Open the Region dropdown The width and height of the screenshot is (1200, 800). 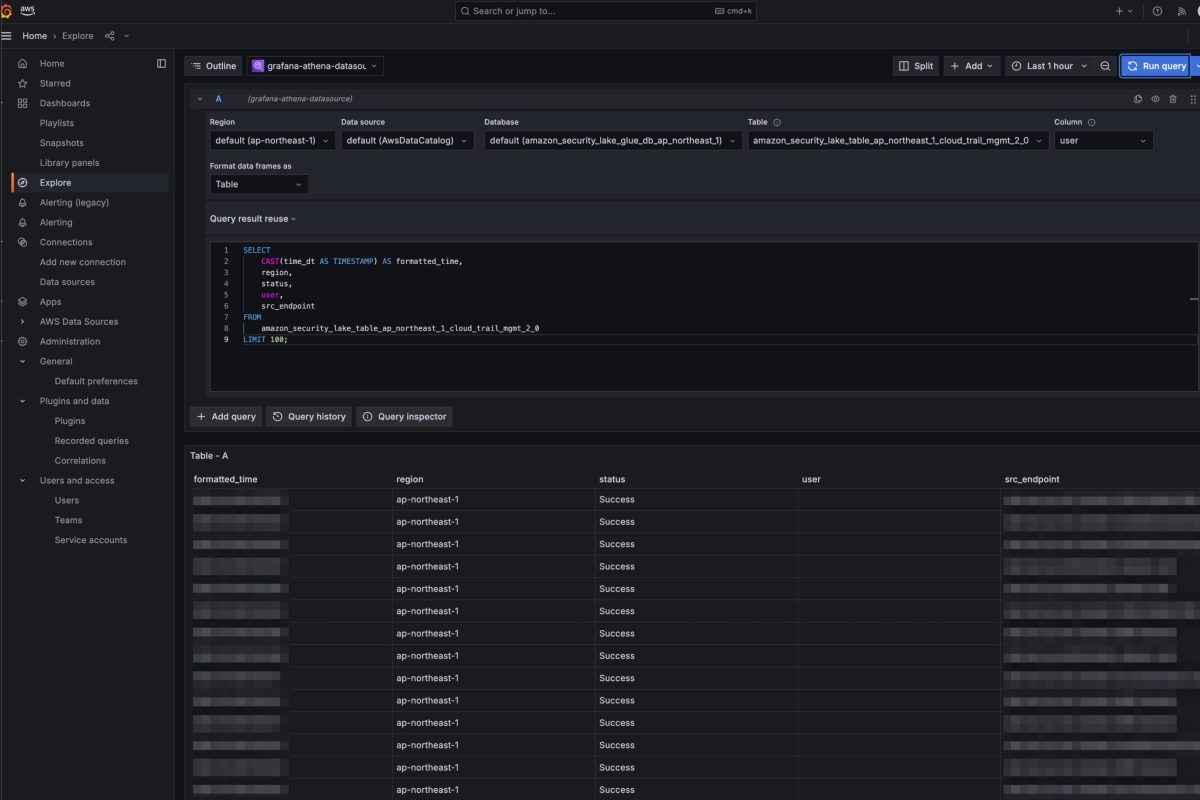coord(272,141)
